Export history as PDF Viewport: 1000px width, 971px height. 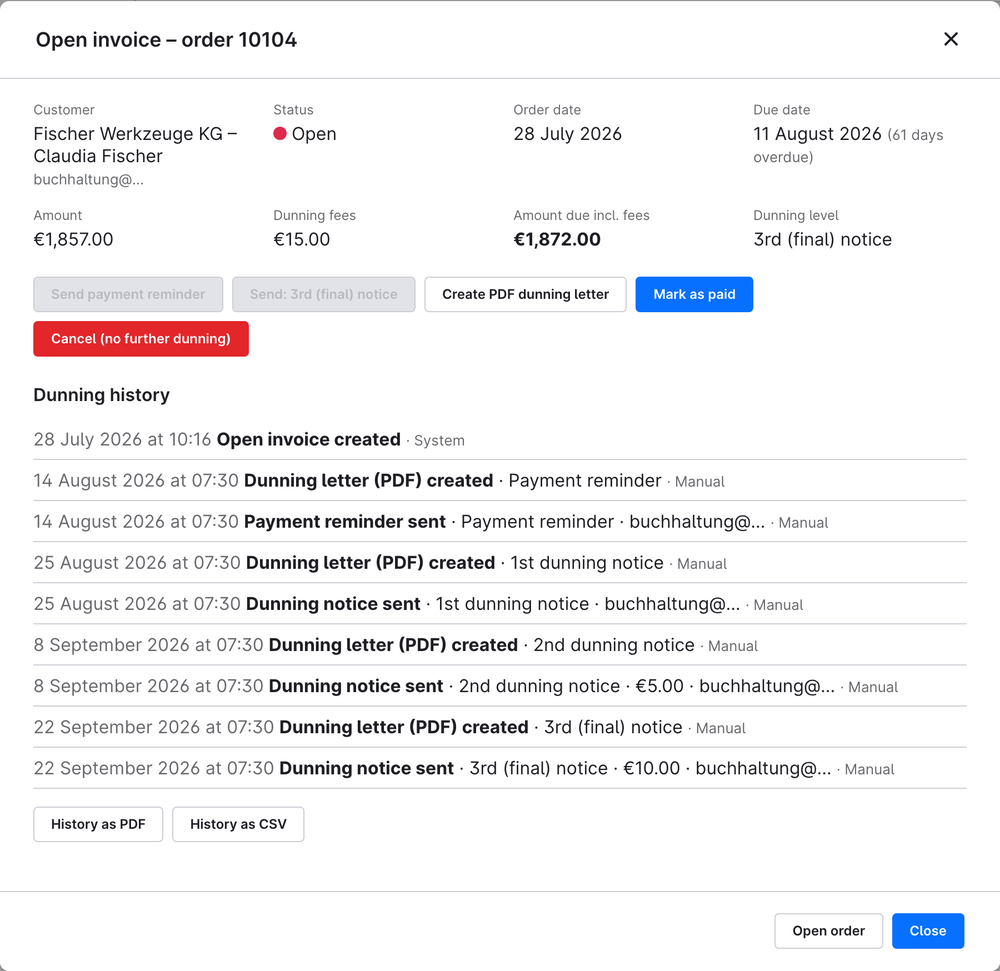click(x=98, y=824)
